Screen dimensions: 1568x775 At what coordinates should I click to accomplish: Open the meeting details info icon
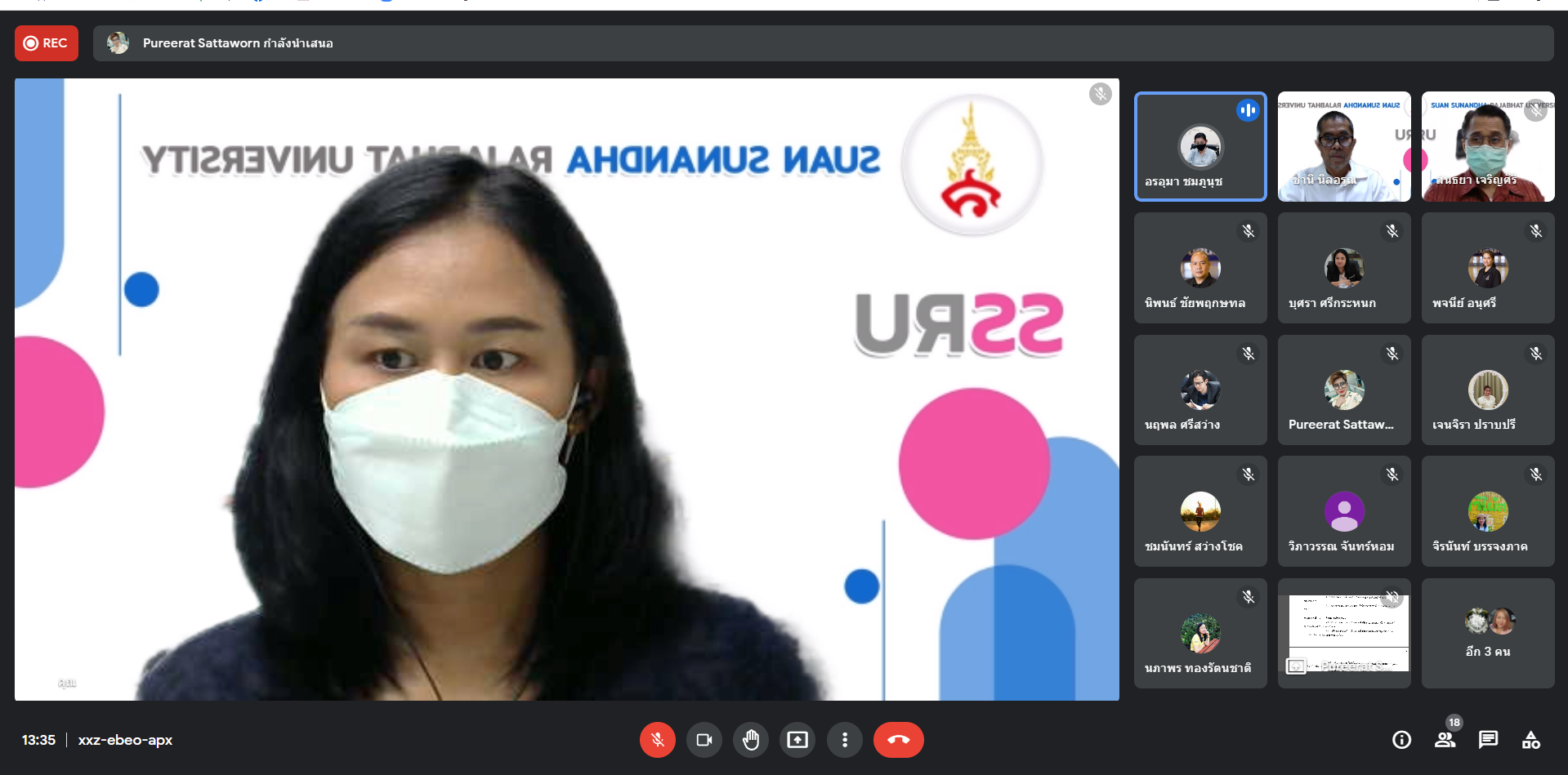point(1401,740)
